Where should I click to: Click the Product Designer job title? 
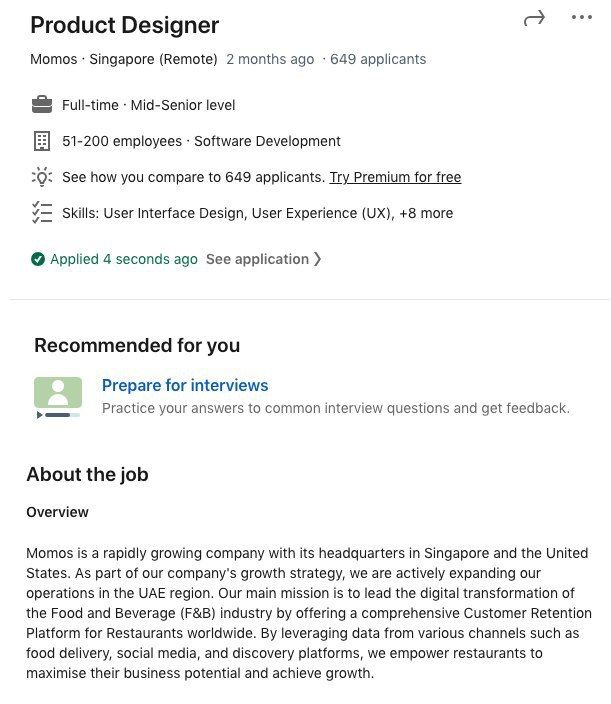click(124, 25)
